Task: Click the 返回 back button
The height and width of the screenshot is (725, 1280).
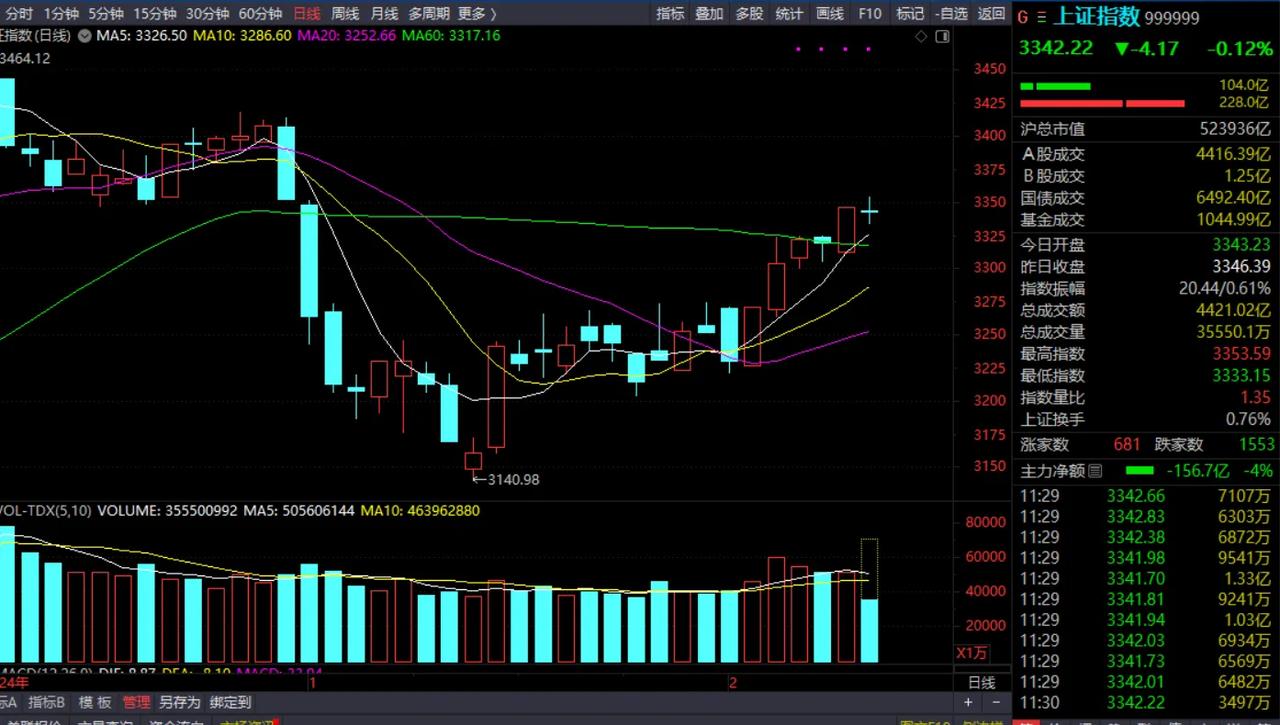Action: 991,13
